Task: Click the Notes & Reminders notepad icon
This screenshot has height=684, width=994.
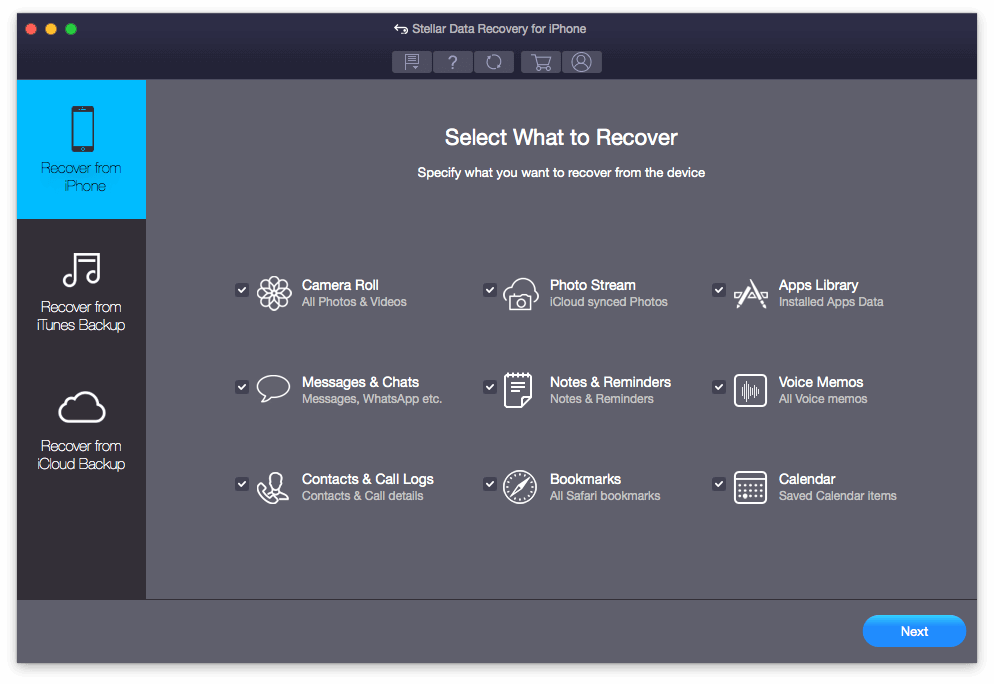Action: tap(518, 390)
